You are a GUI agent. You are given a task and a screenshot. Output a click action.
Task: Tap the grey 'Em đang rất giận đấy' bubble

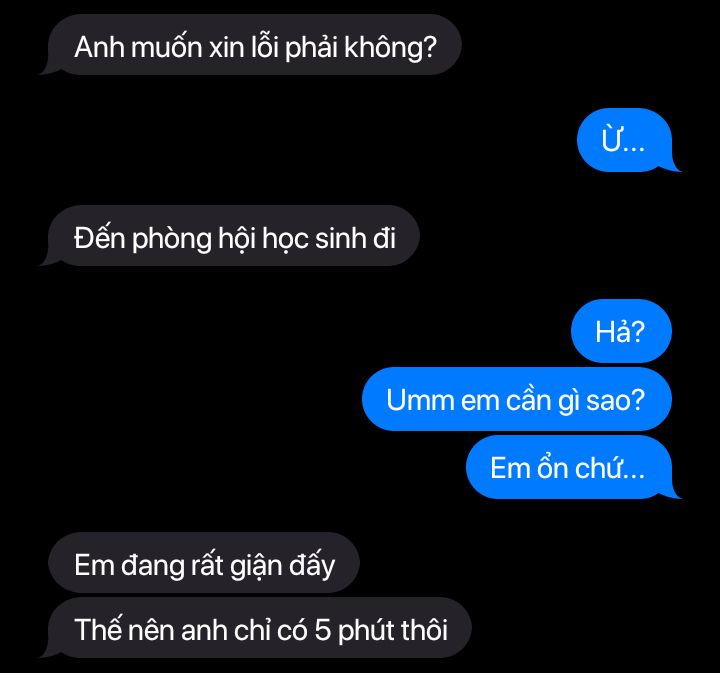(x=203, y=562)
